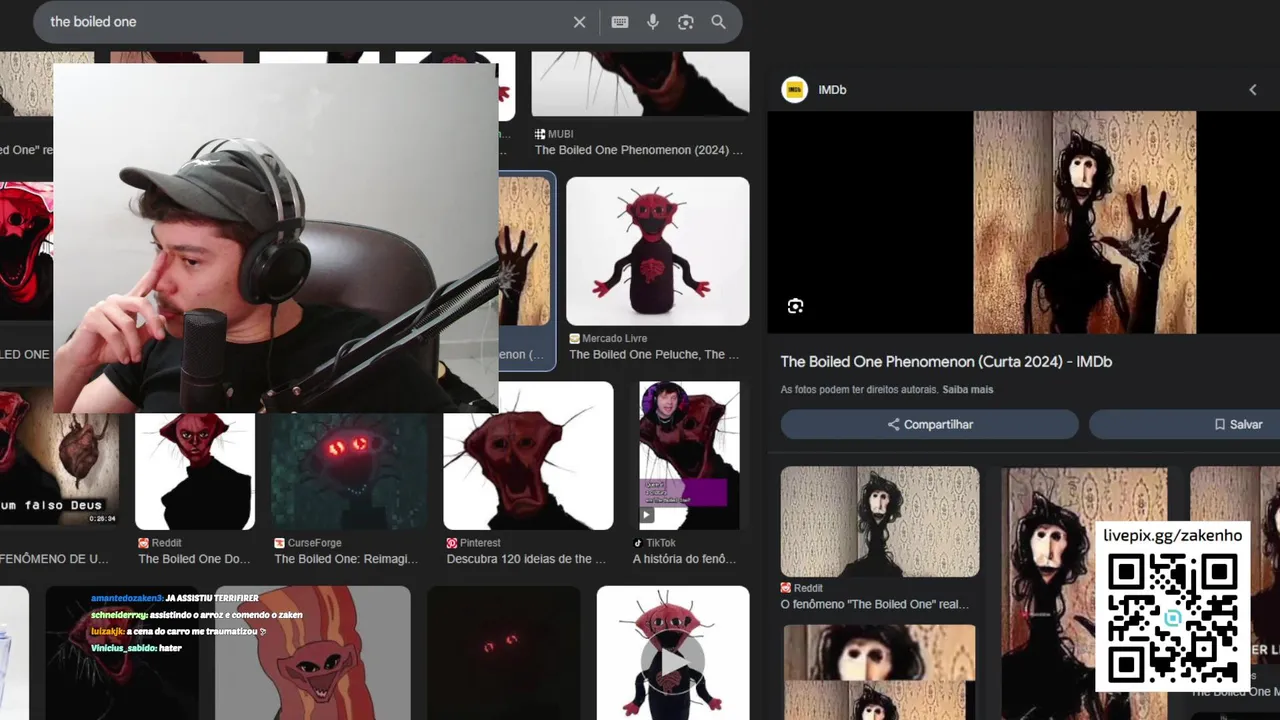Open the Mercado Livre plush thumbnail

657,251
